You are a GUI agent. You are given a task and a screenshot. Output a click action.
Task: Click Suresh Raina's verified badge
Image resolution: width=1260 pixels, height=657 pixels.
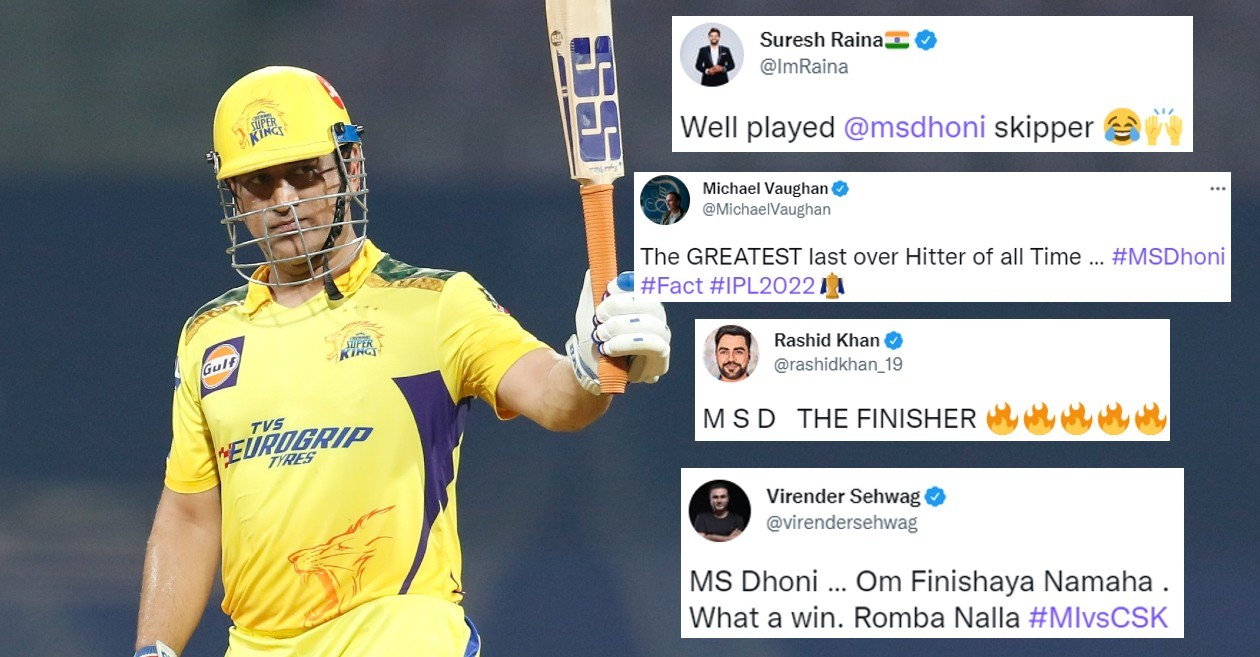[x=926, y=40]
